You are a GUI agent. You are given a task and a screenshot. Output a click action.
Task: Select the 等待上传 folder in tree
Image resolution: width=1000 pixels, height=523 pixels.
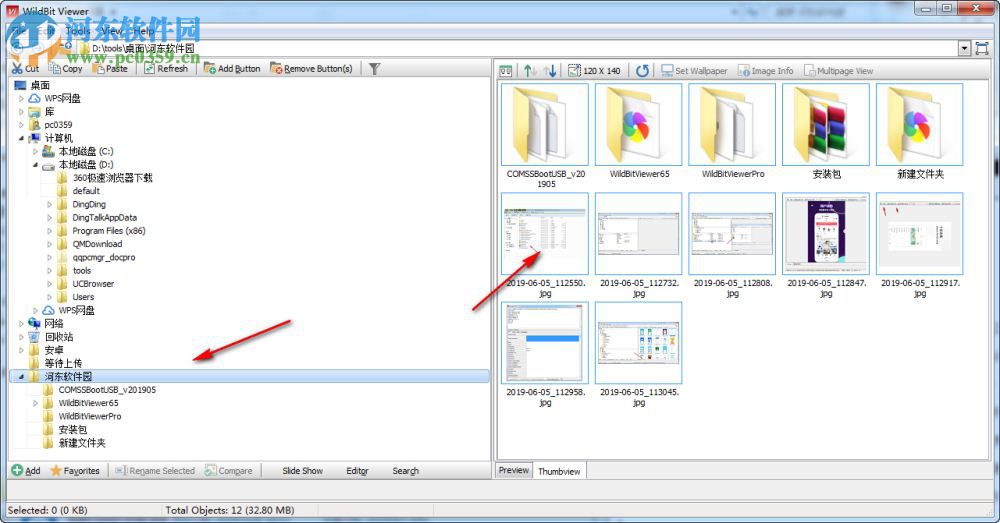[x=63, y=363]
